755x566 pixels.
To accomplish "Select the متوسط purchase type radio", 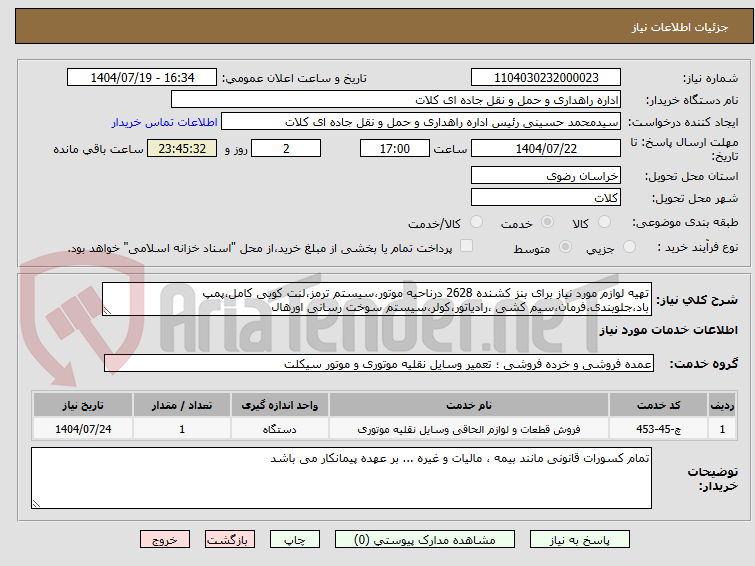I will point(565,247).
